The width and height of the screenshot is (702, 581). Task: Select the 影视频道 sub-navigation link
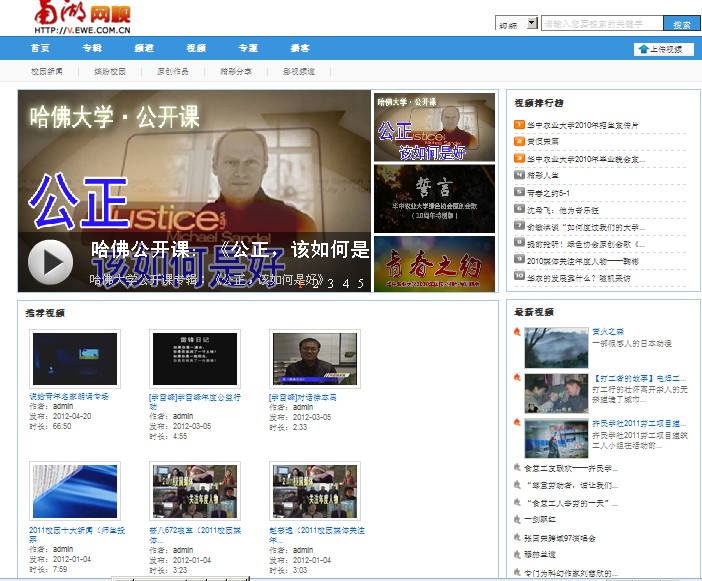(x=299, y=71)
